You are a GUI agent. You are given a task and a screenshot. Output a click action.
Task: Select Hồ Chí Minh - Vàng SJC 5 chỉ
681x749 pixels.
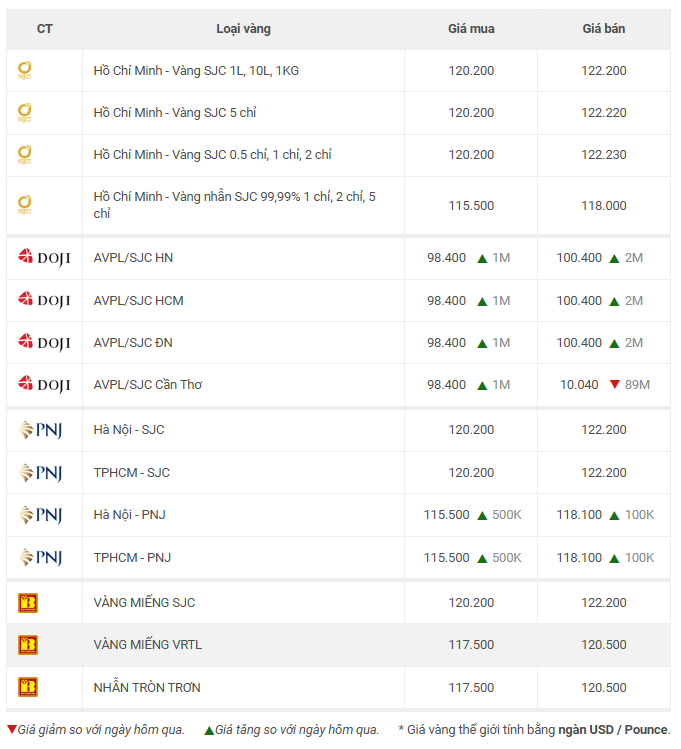tap(175, 113)
